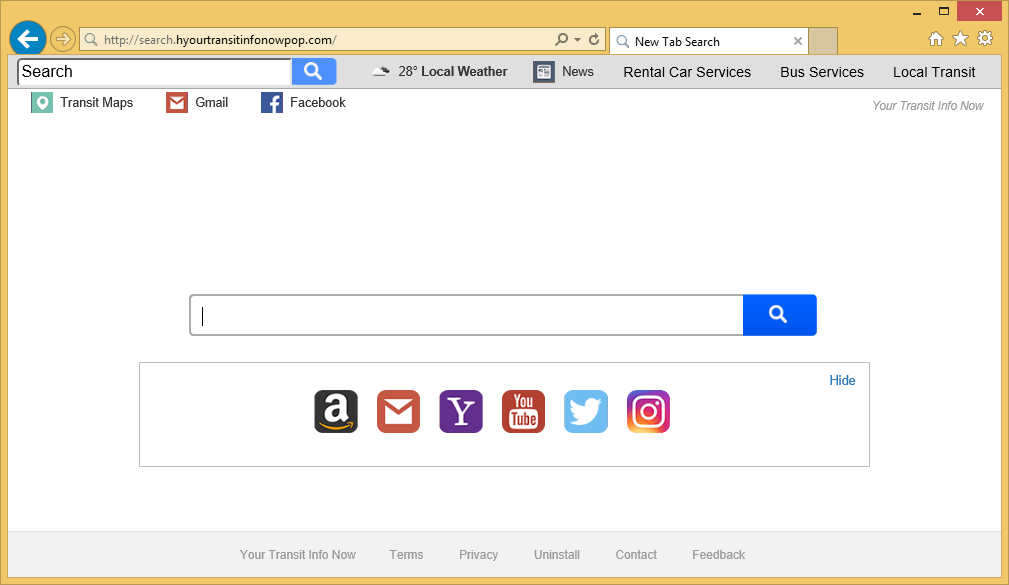Maximize the browser window
This screenshot has width=1009, height=585.
944,12
